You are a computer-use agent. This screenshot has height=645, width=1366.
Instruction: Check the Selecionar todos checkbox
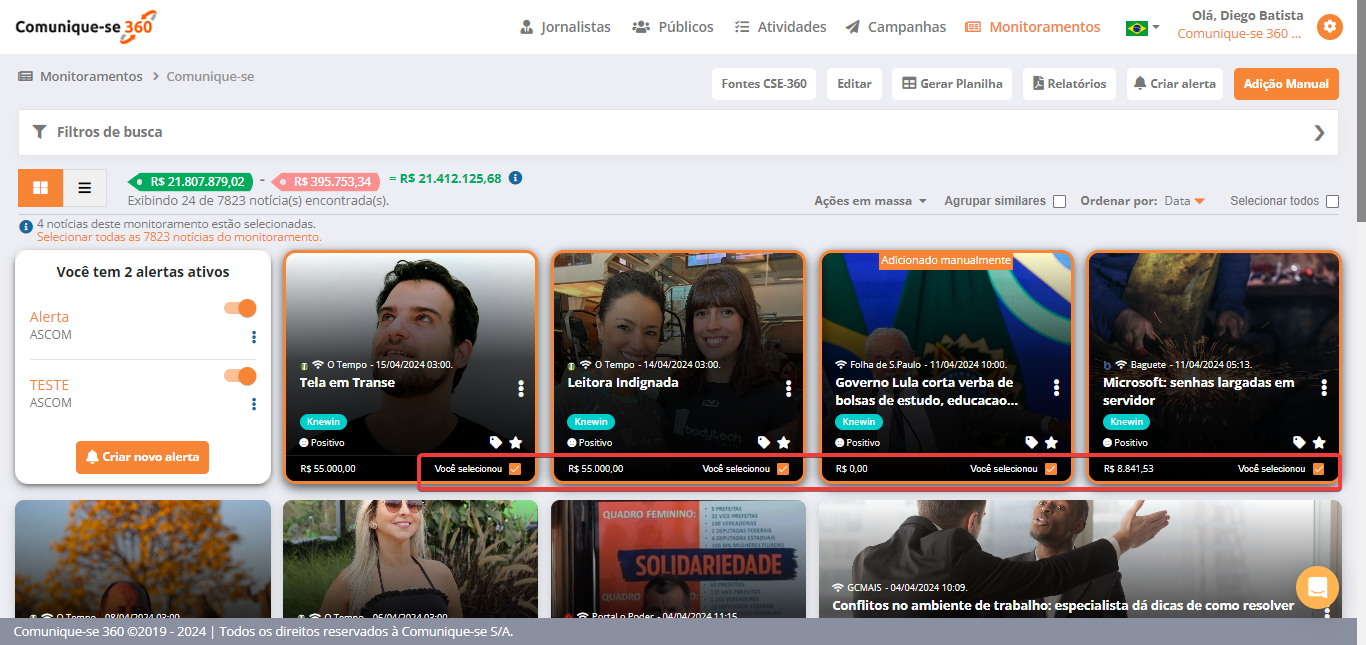click(x=1332, y=201)
